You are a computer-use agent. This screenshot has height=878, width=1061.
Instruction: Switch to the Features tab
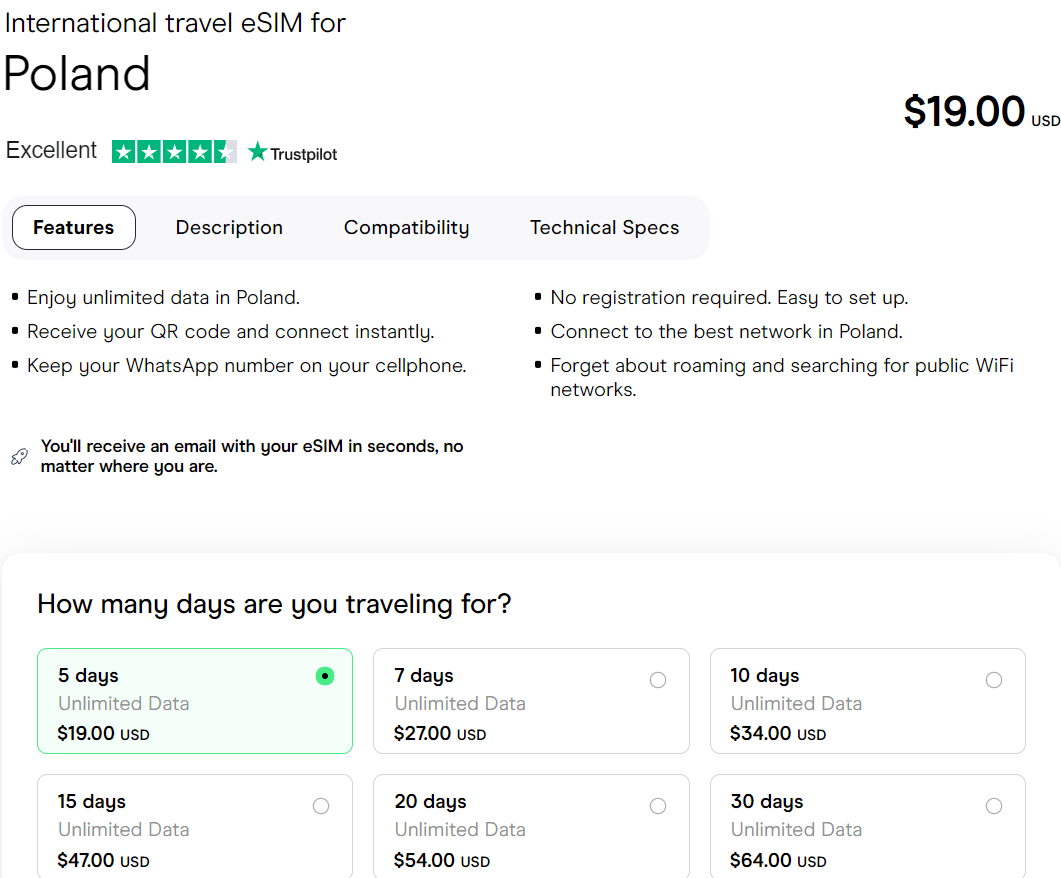(74, 228)
